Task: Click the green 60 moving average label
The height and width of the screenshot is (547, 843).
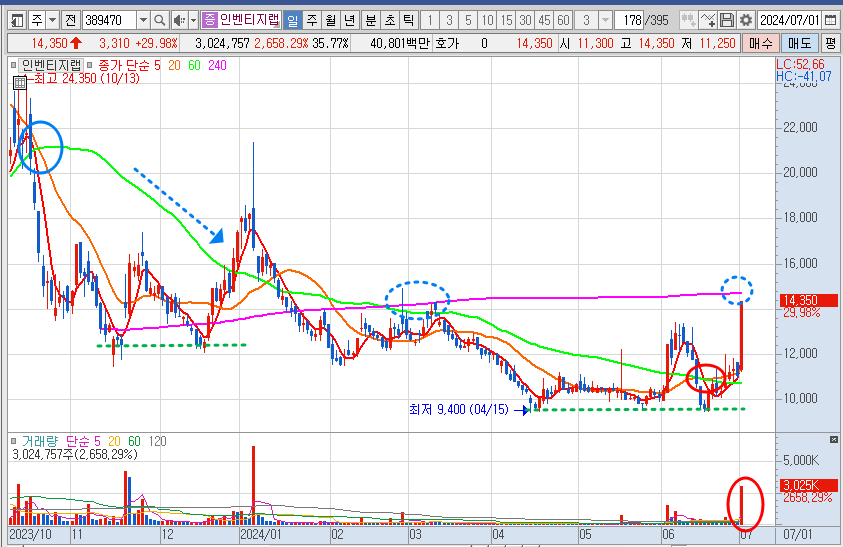Action: 194,65
